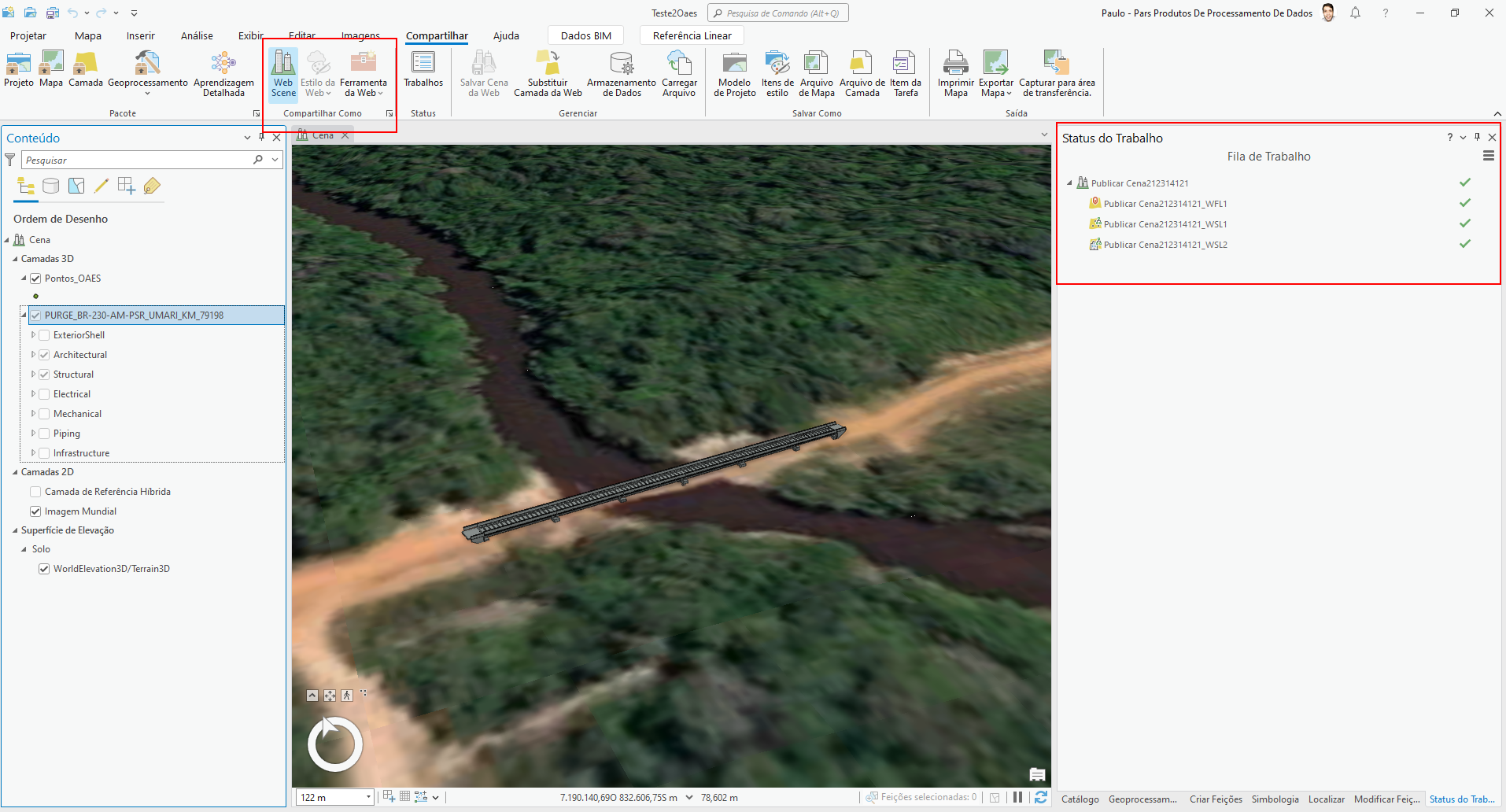The image size is (1506, 812).
Task: Enable Mechanical layer
Action: pyautogui.click(x=44, y=414)
